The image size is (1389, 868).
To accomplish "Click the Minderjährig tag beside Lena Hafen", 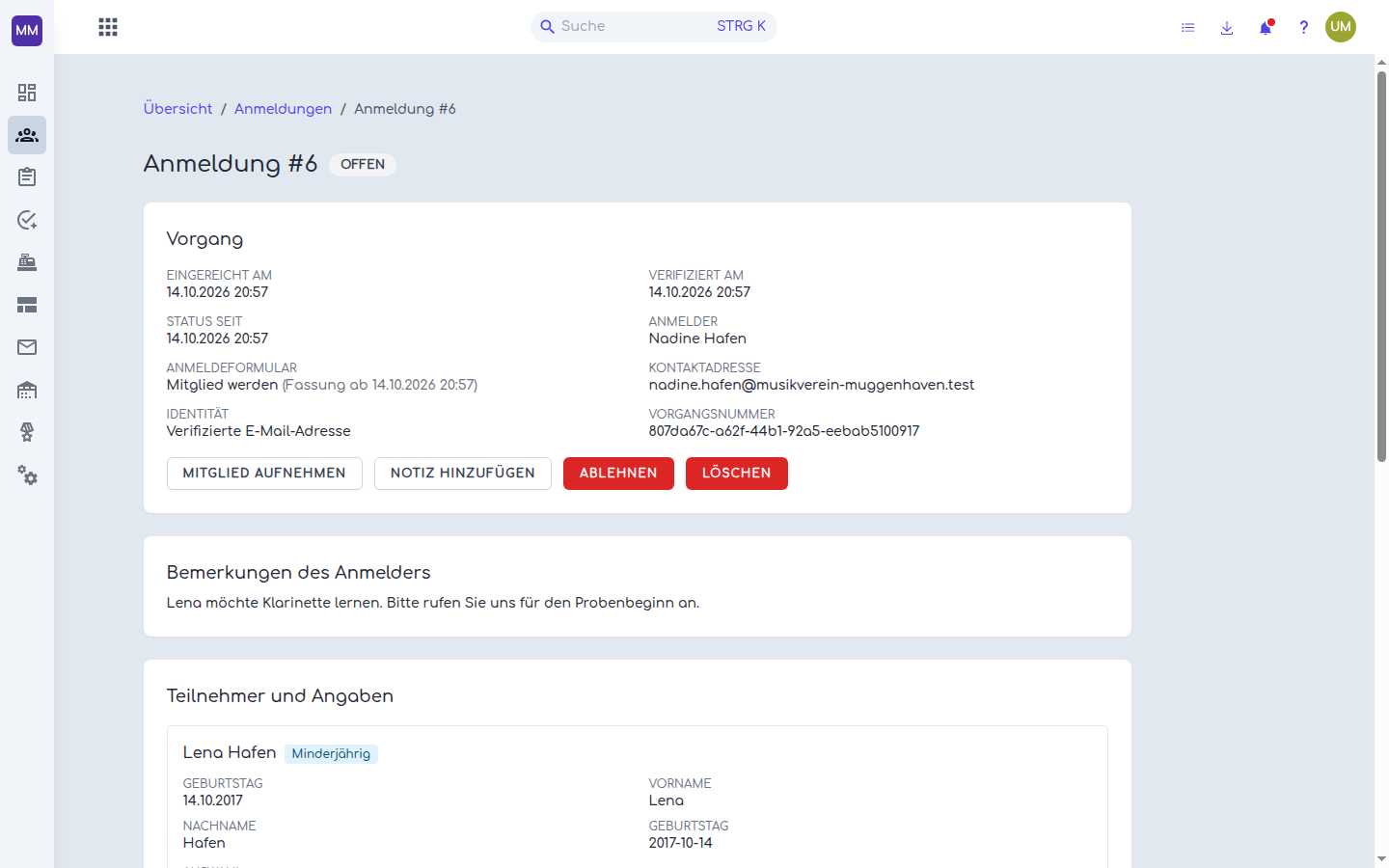I will tap(331, 754).
